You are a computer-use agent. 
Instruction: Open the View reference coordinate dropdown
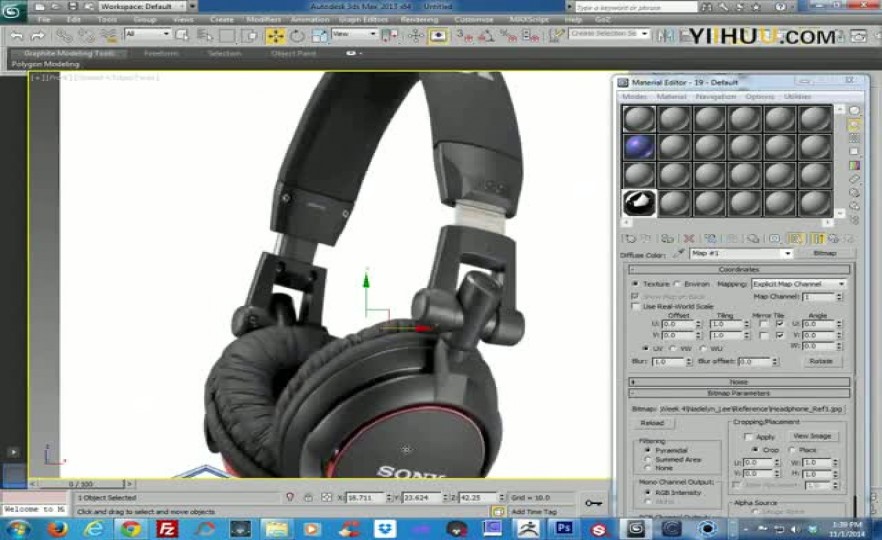[354, 34]
